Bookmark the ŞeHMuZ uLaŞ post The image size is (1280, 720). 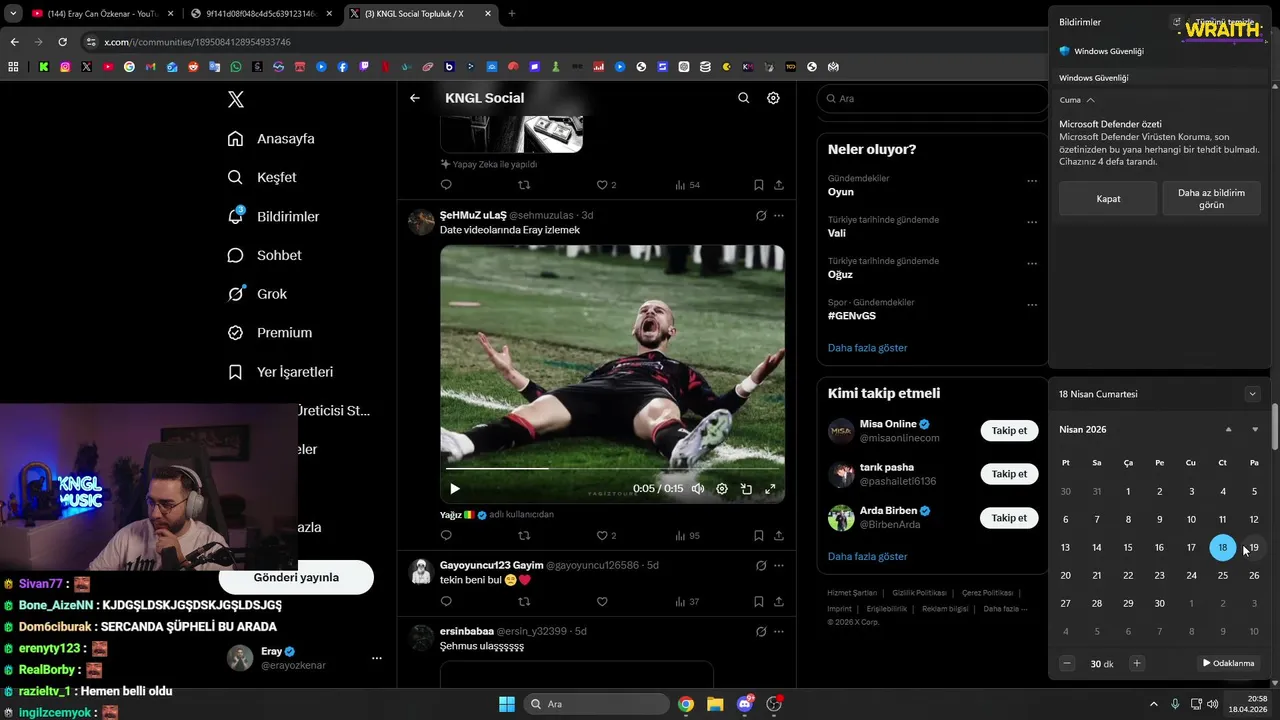759,535
